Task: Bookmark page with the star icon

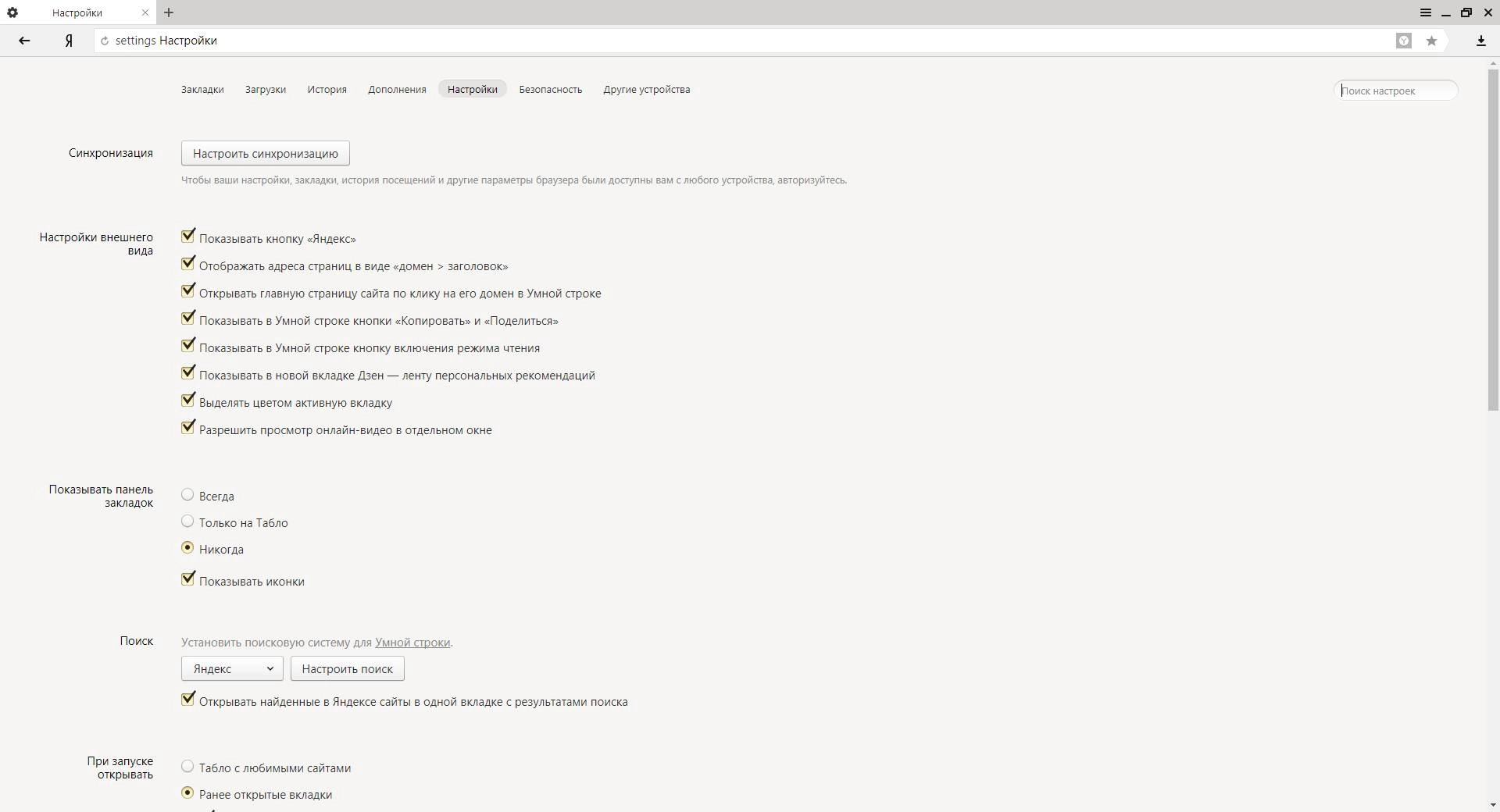Action: click(x=1431, y=41)
